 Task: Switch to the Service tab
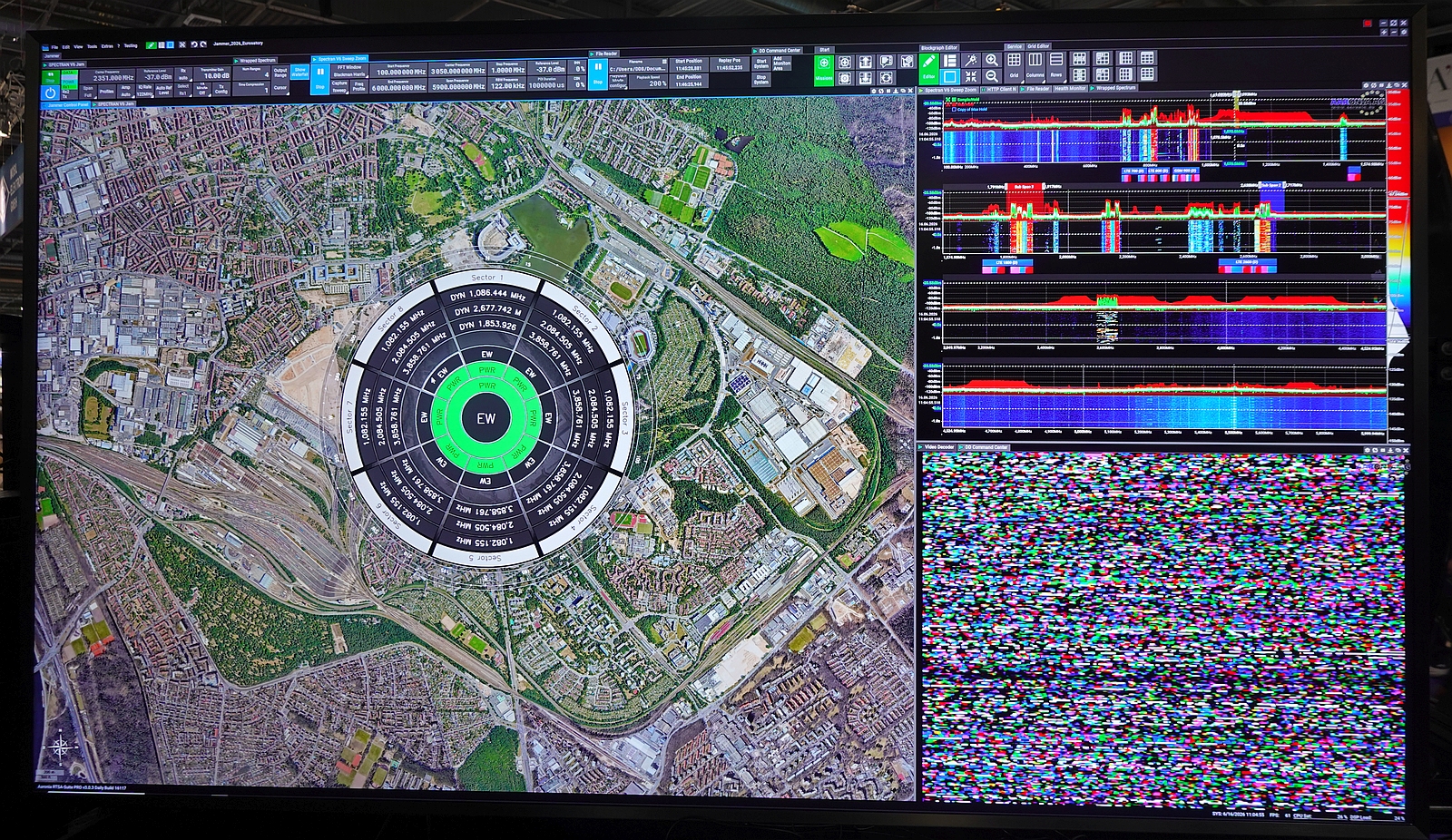coord(1014,46)
